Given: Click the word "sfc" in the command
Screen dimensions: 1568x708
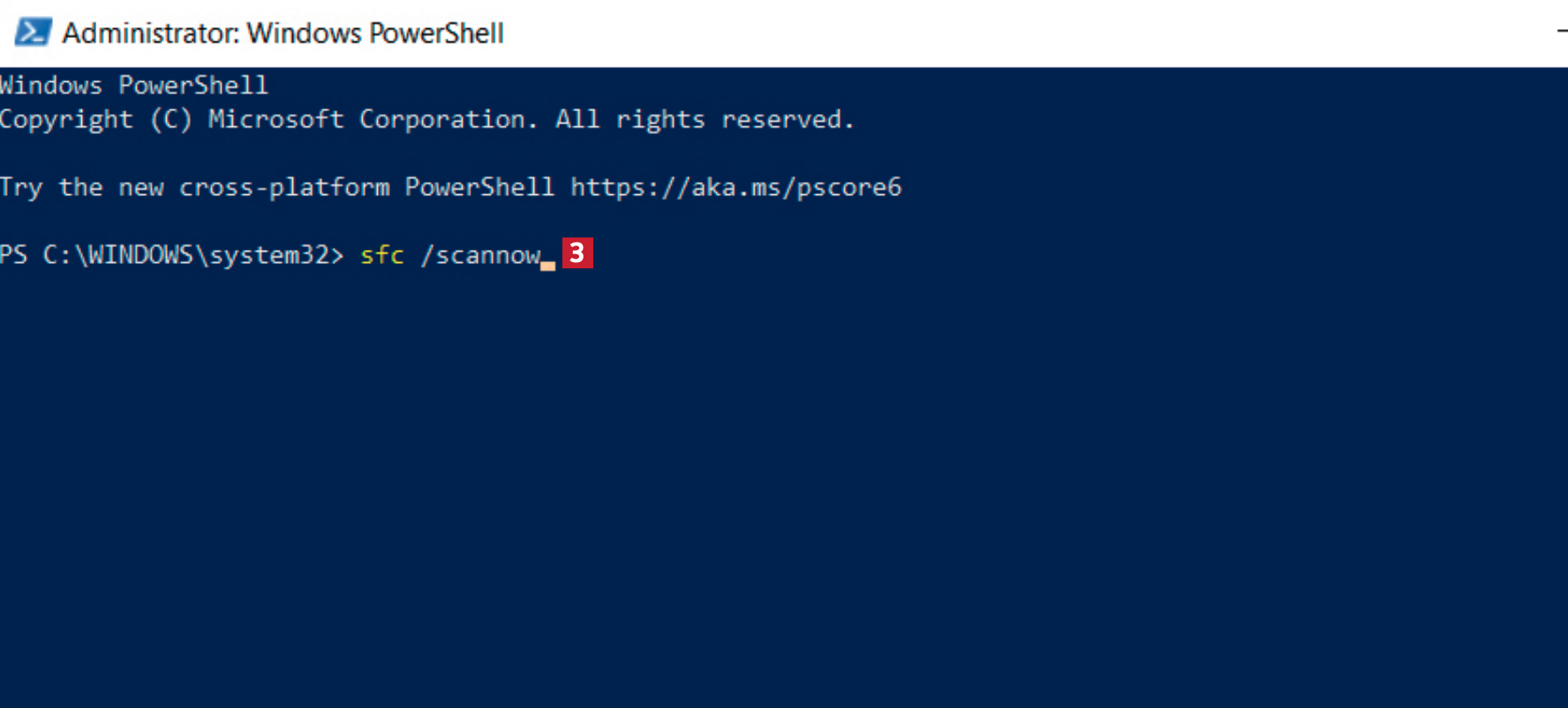Looking at the screenshot, I should 381,255.
